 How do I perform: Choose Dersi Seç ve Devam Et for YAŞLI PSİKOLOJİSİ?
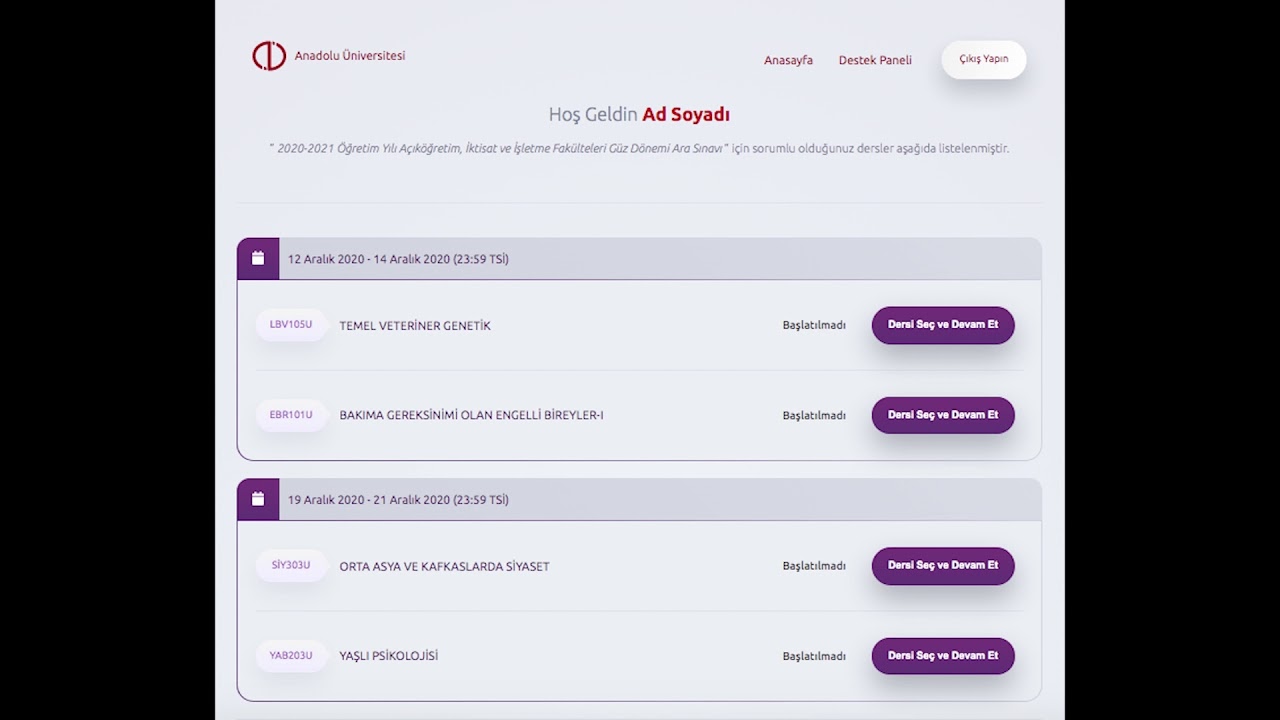[943, 656]
